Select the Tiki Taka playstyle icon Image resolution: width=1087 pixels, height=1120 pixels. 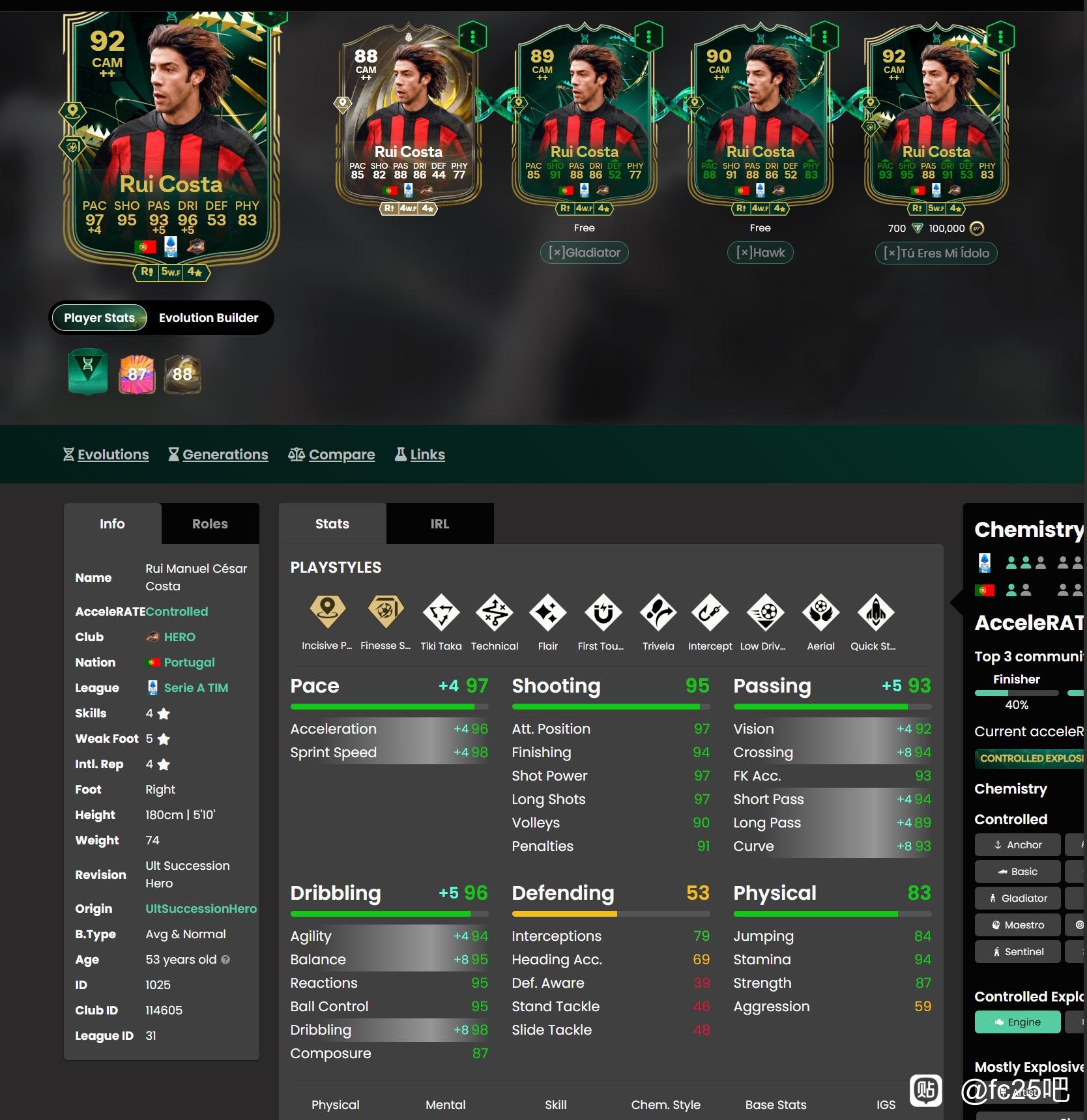coord(441,612)
